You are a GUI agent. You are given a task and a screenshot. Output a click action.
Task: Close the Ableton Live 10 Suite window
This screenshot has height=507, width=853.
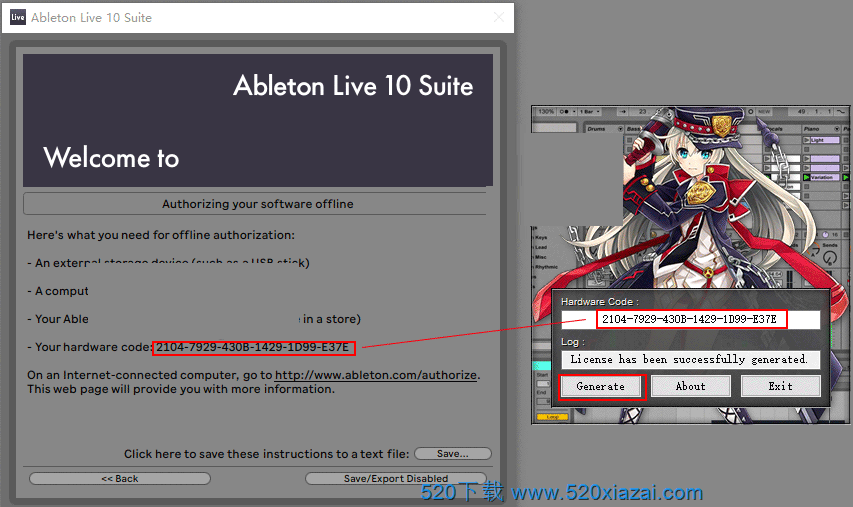pos(499,17)
